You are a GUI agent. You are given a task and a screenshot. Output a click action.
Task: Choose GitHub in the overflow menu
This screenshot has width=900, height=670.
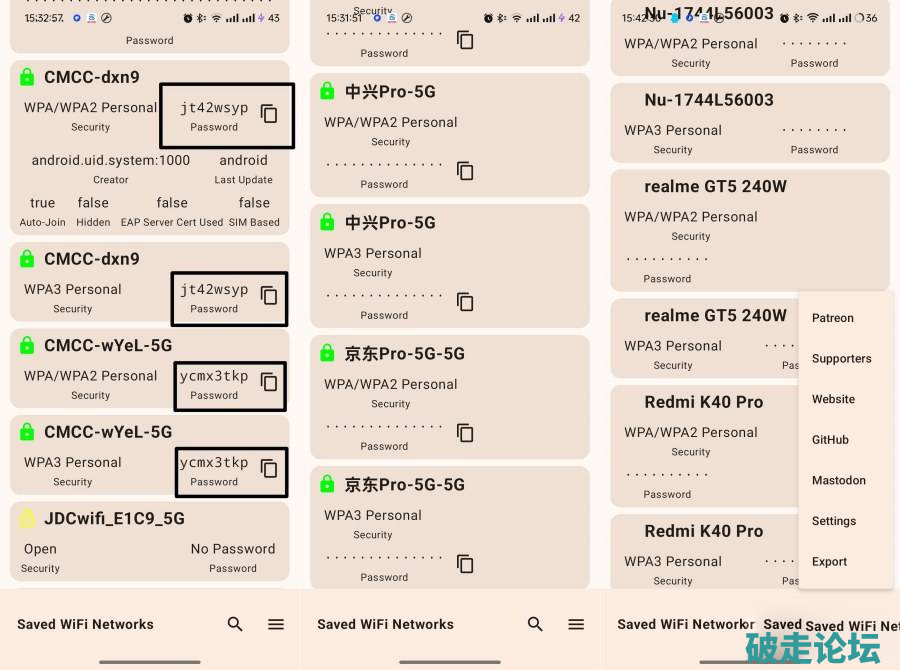pos(830,440)
